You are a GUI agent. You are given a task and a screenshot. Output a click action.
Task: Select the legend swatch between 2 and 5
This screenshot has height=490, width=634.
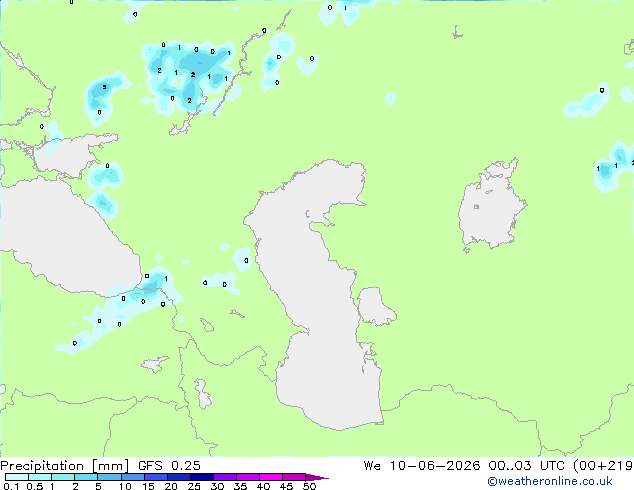click(x=86, y=477)
